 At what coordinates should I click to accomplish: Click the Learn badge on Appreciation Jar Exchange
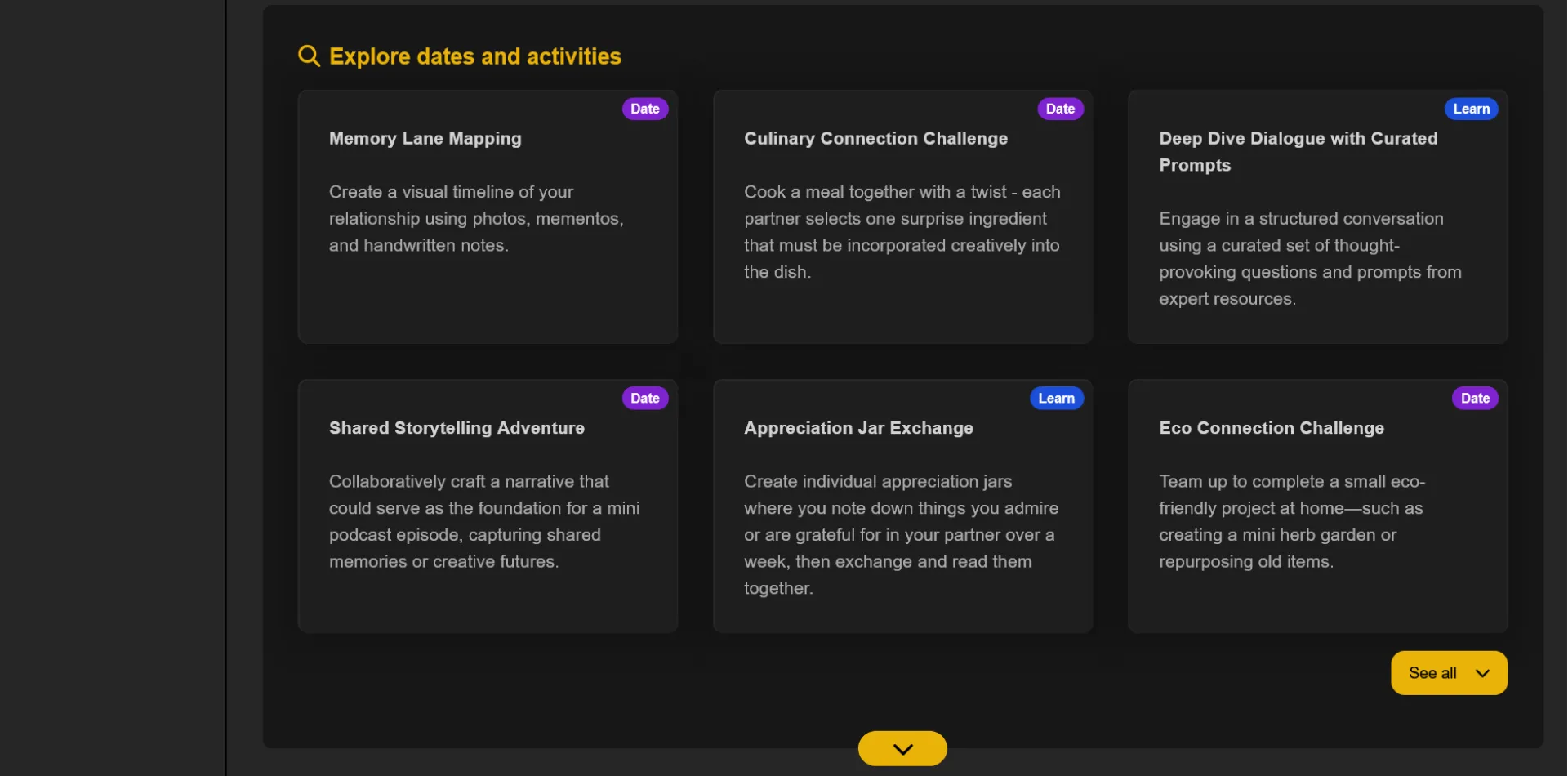[1057, 398]
